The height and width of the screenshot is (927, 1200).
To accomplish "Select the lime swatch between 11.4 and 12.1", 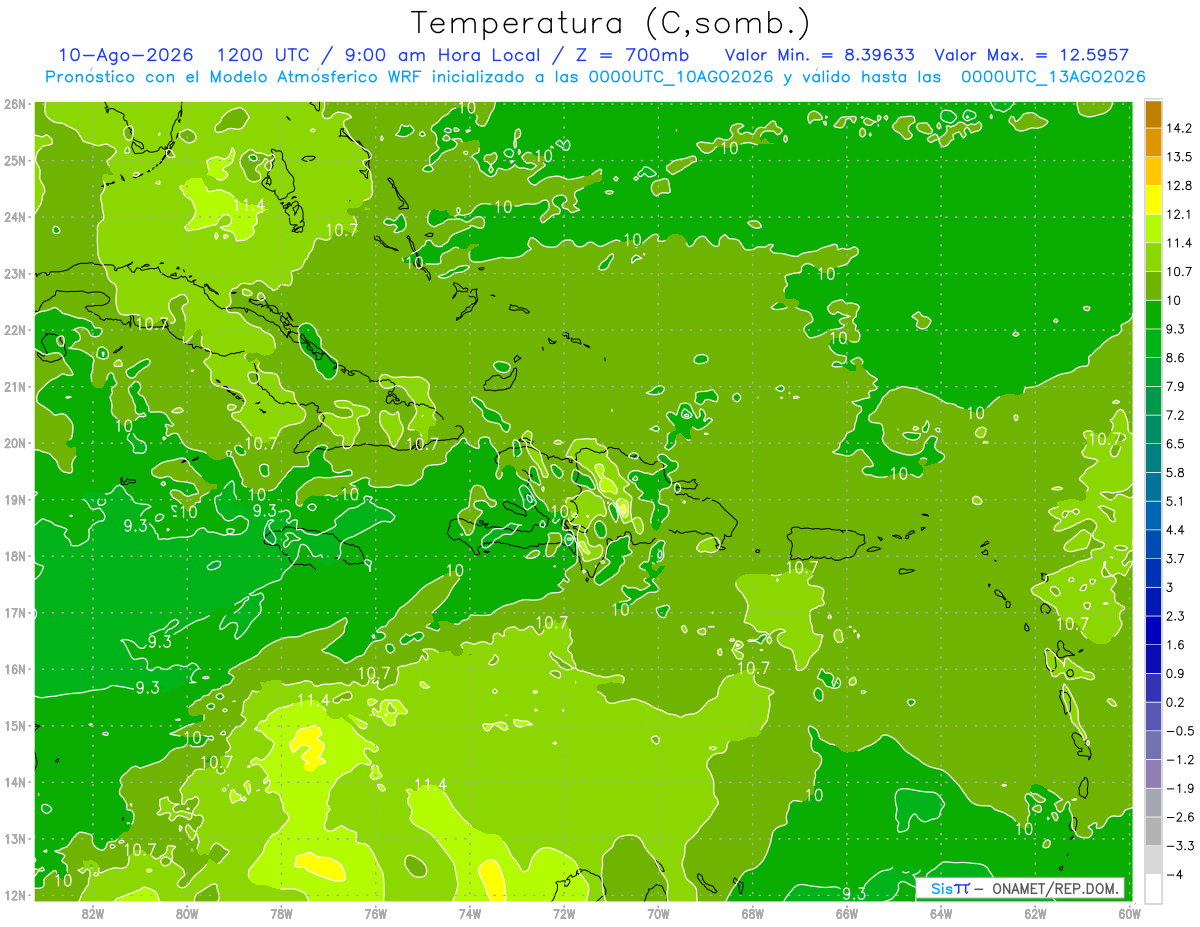I will 1153,228.
